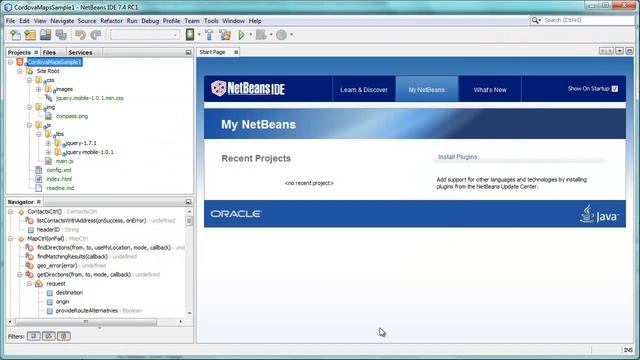
Task: Select the My NetBeans tab
Action: click(x=427, y=90)
